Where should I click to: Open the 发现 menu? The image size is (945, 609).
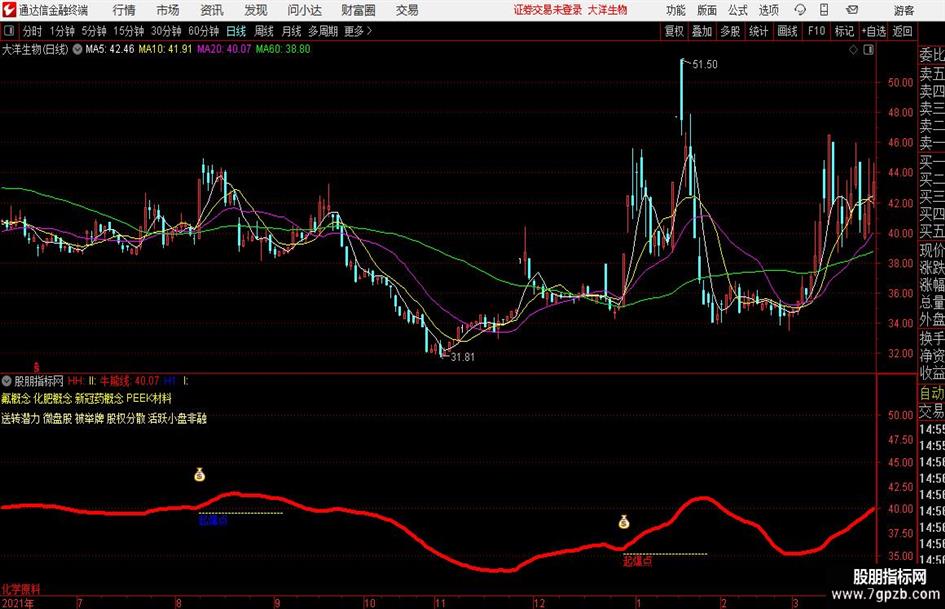click(x=256, y=10)
